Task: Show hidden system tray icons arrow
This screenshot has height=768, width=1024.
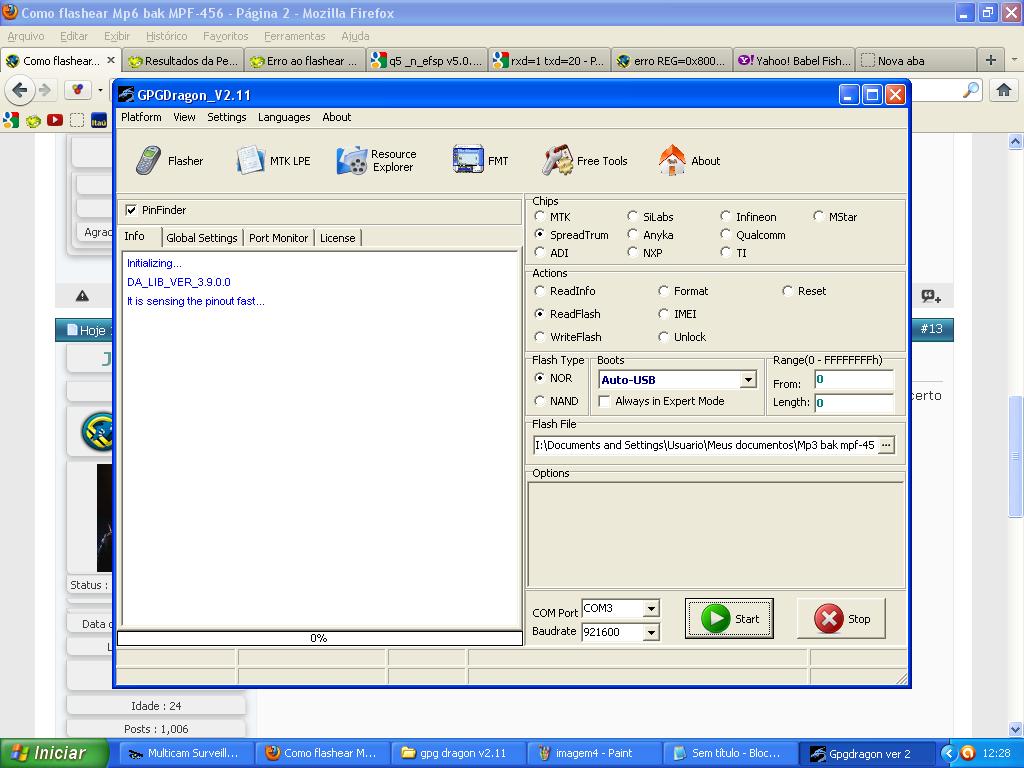Action: [948, 754]
